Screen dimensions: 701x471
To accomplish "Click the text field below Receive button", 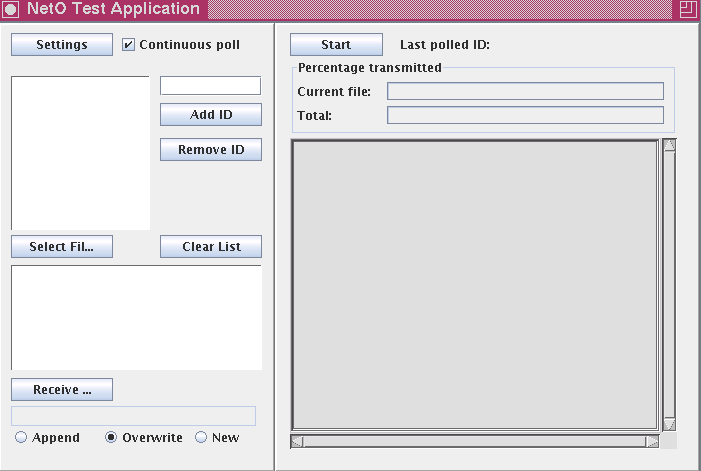I will click(x=133, y=416).
